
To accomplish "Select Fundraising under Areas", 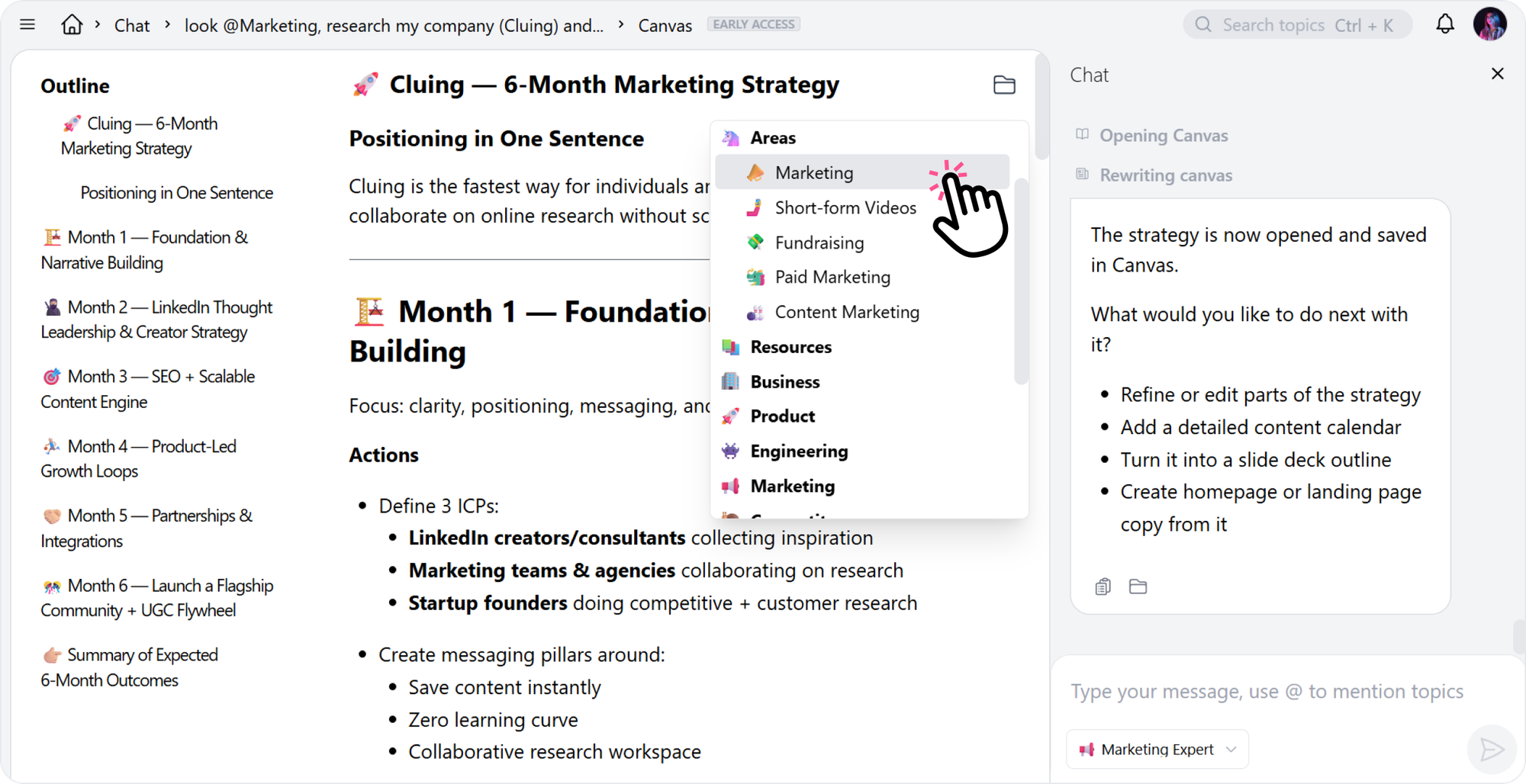I will 819,243.
